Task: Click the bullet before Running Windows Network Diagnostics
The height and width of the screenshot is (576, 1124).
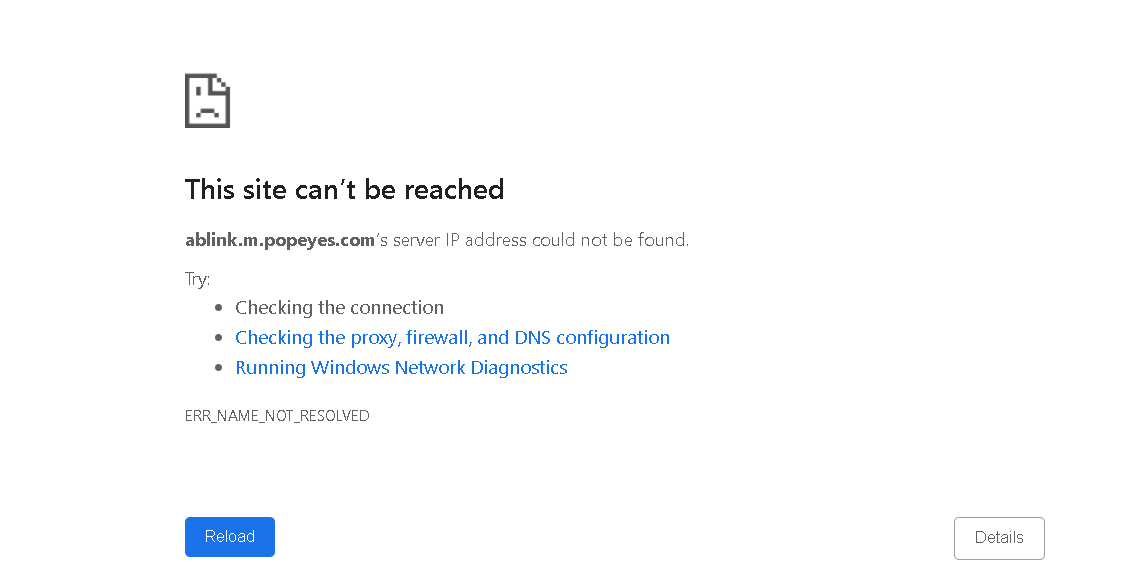Action: click(219, 368)
